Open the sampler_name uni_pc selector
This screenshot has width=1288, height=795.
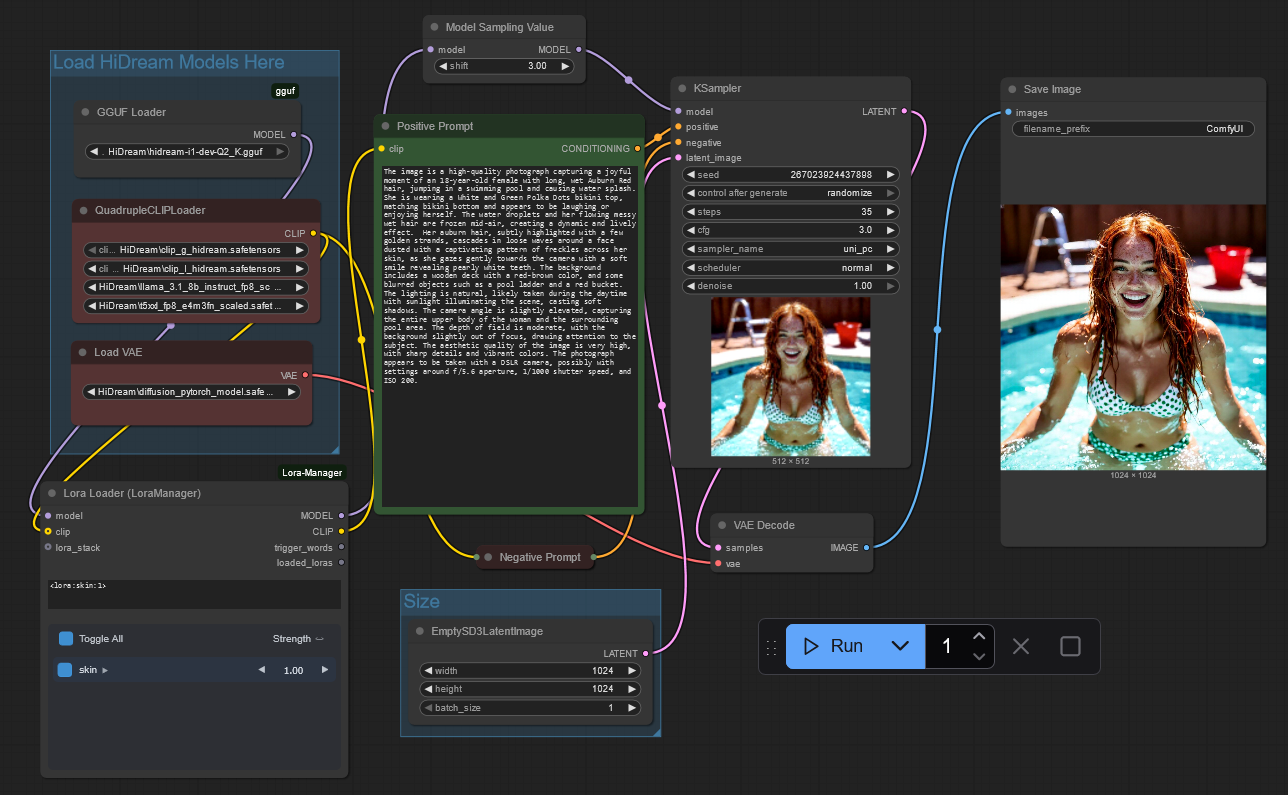pos(790,249)
